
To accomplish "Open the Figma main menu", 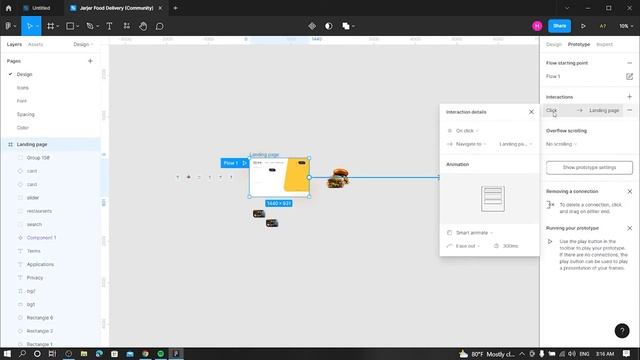I will [x=9, y=26].
